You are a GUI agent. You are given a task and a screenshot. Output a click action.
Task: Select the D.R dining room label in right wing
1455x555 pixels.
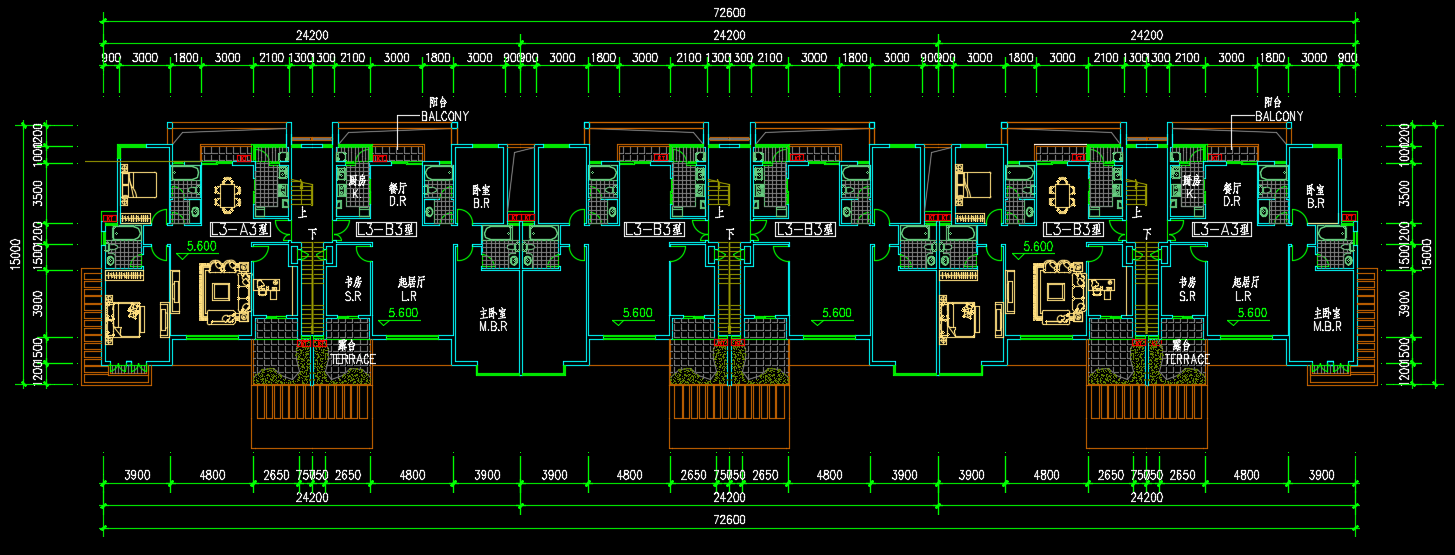[1231, 202]
